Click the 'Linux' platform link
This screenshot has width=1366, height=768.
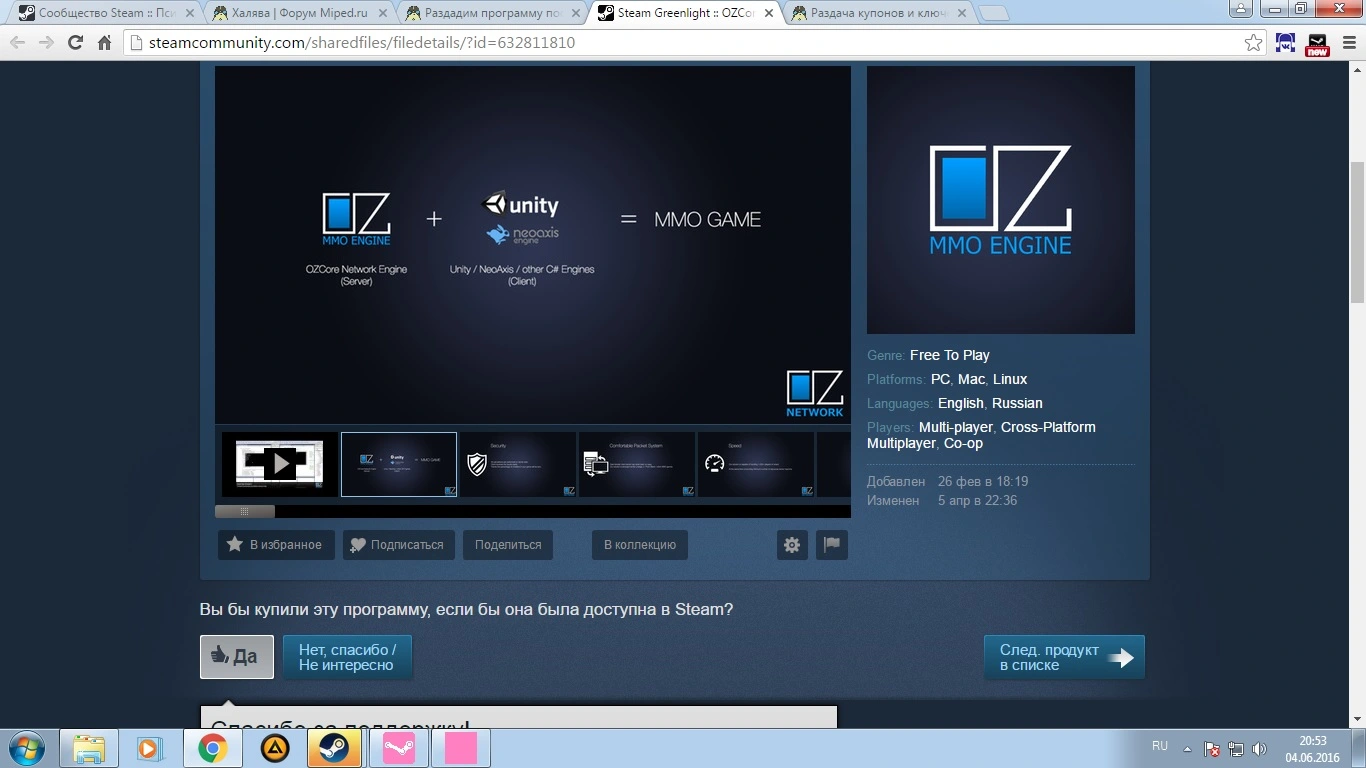coord(1010,379)
